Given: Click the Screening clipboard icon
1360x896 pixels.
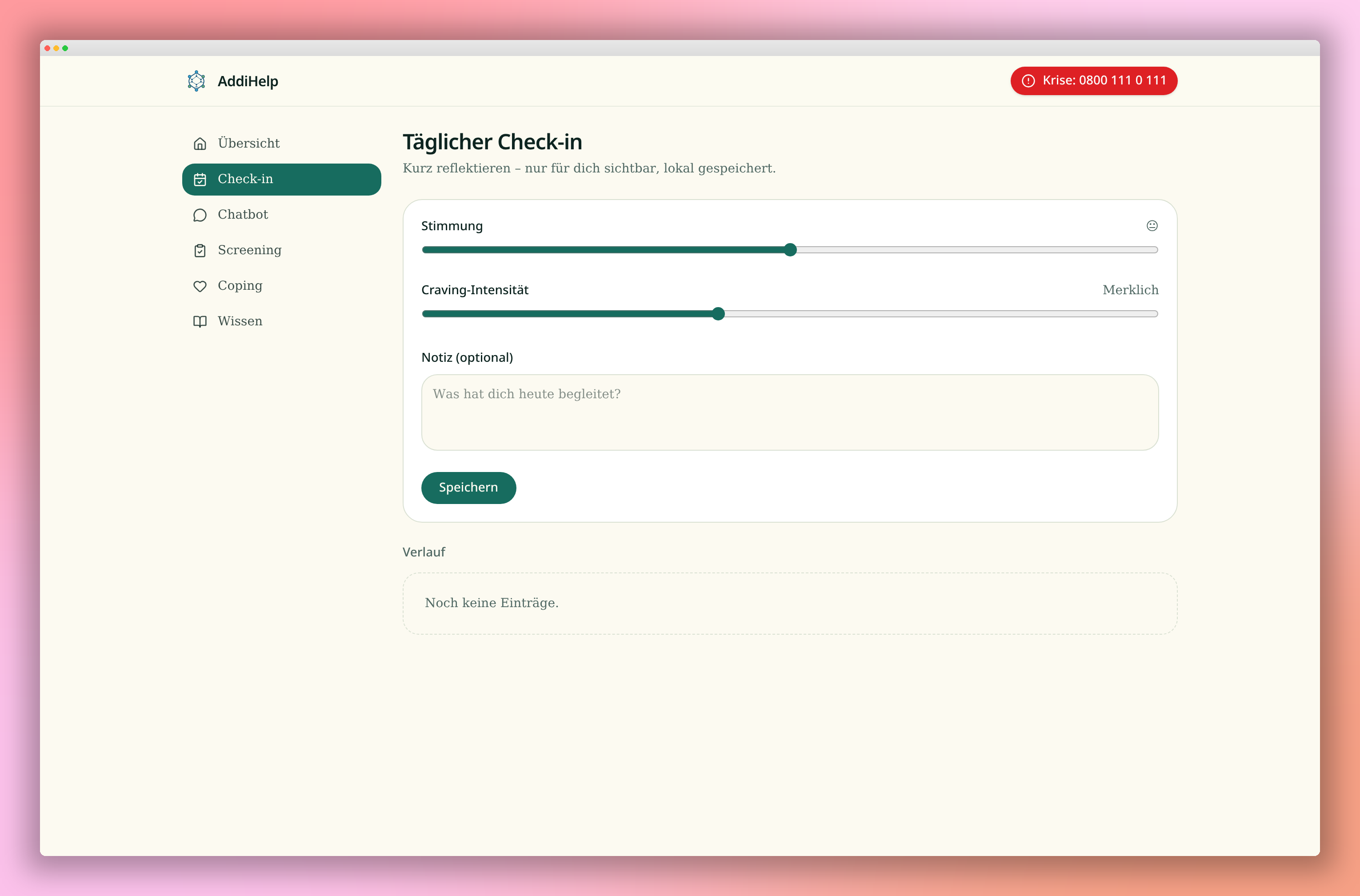Looking at the screenshot, I should click(200, 250).
